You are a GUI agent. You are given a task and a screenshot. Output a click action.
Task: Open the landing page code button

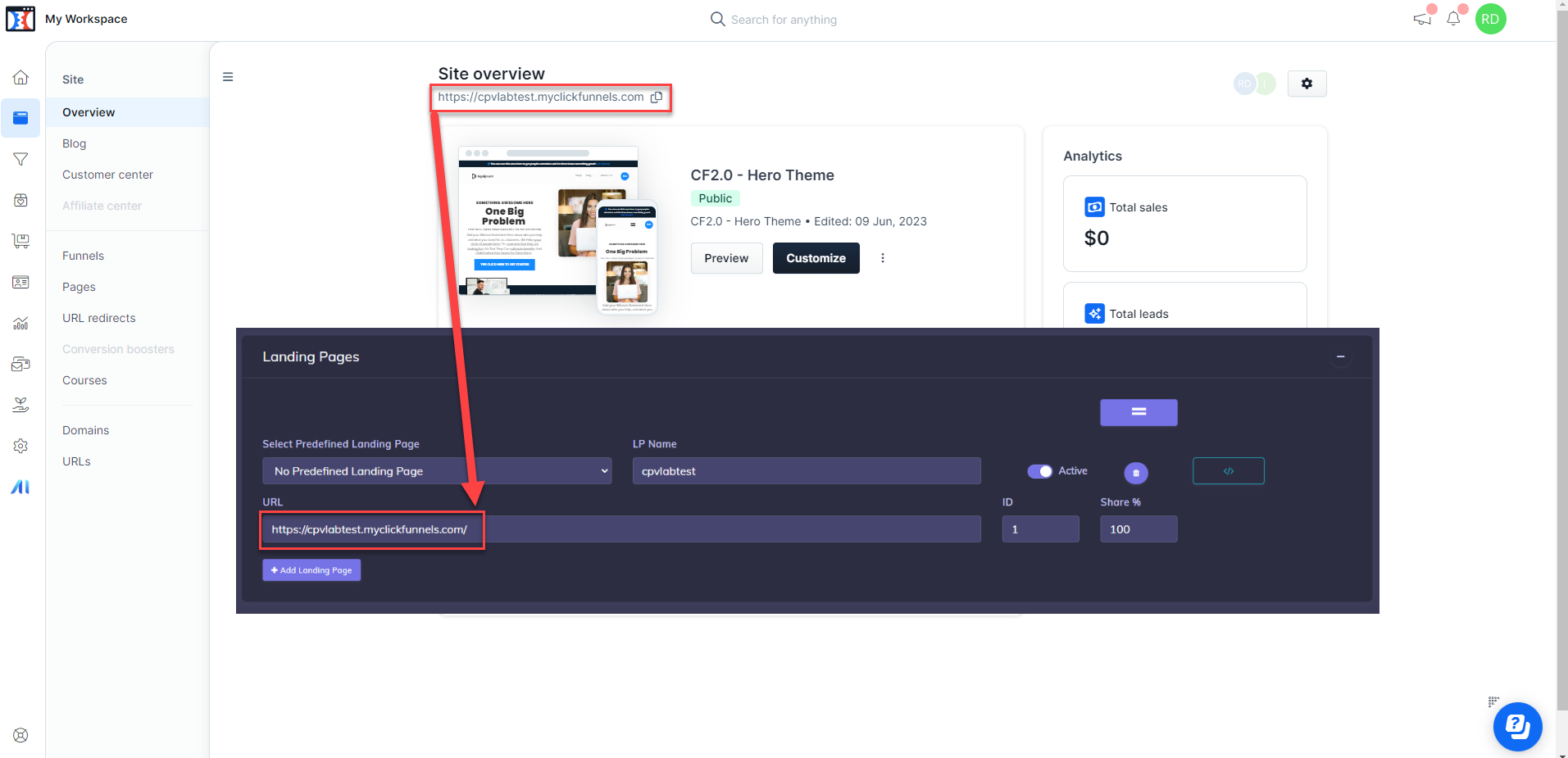(1228, 471)
